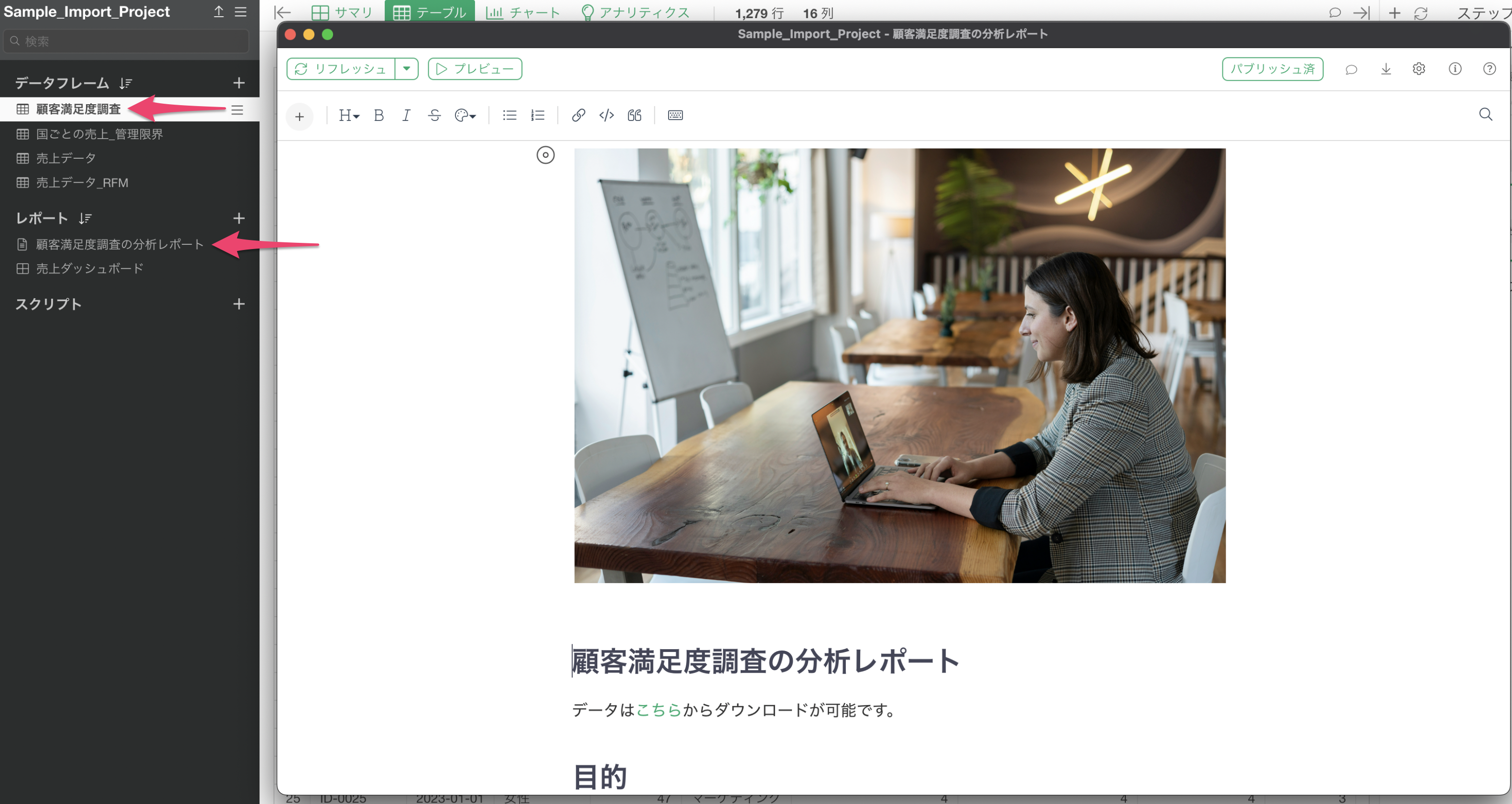Create a bulleted list
Image resolution: width=1512 pixels, height=804 pixels.
pyautogui.click(x=509, y=115)
